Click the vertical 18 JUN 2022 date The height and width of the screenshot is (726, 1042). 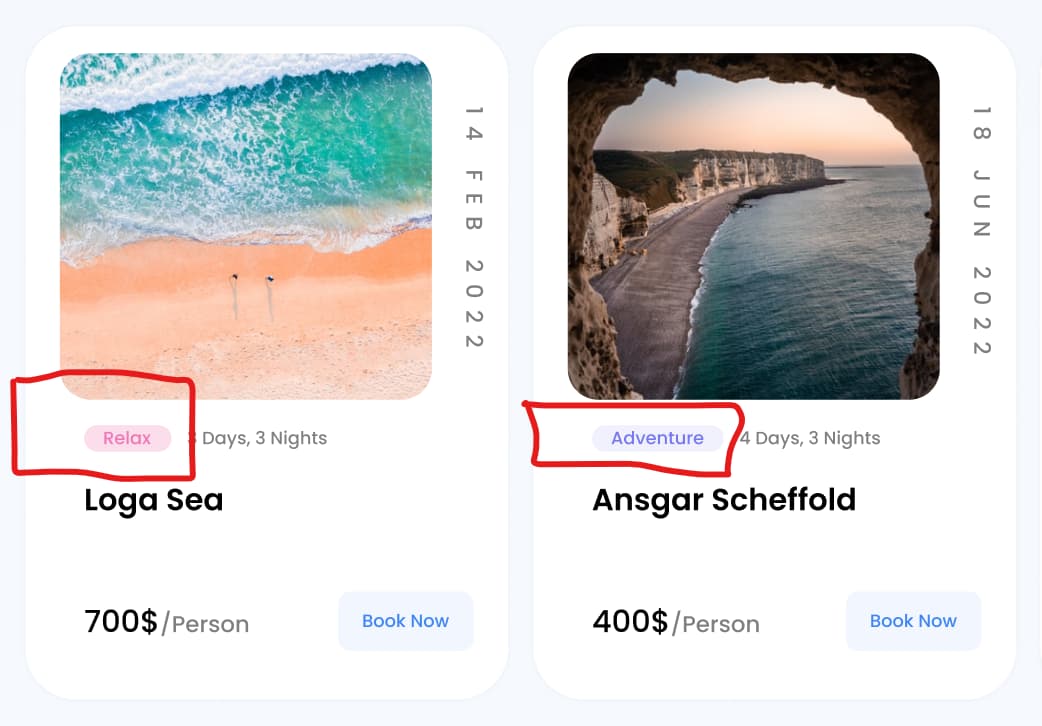click(982, 230)
